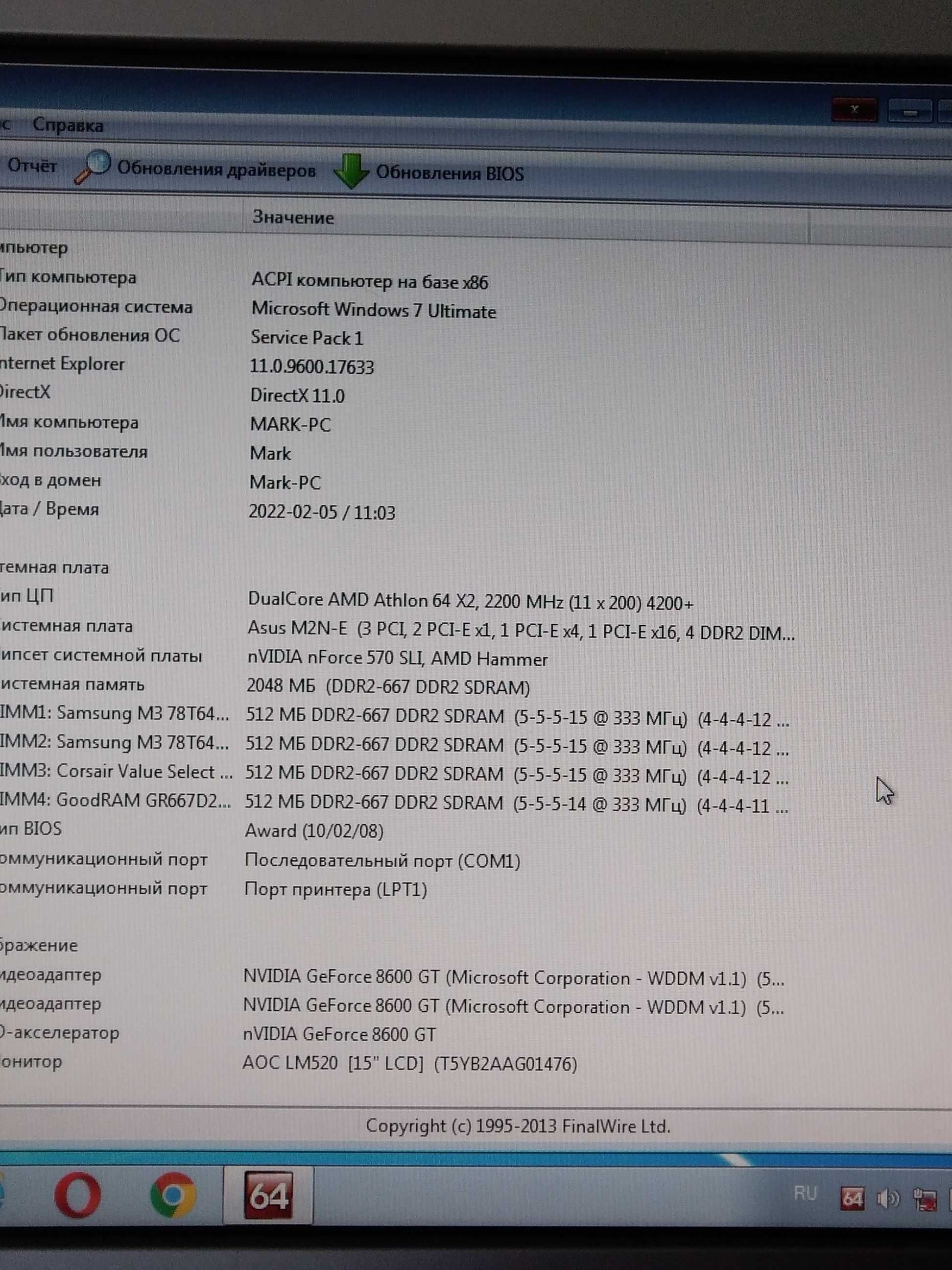The image size is (952, 1270).
Task: Click the FinalWire copyright status text
Action: click(x=518, y=1126)
